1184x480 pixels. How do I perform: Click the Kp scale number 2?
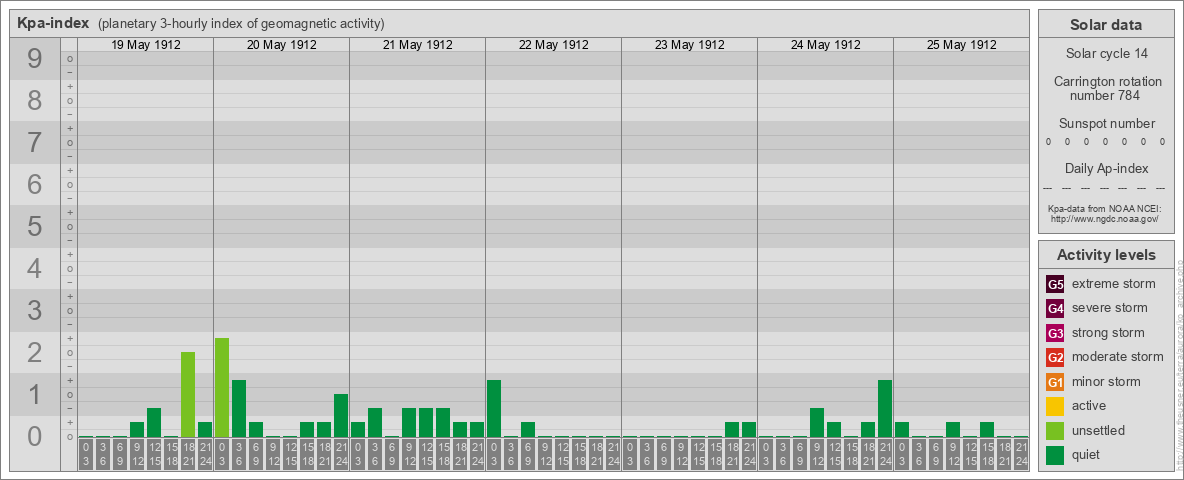tap(35, 352)
